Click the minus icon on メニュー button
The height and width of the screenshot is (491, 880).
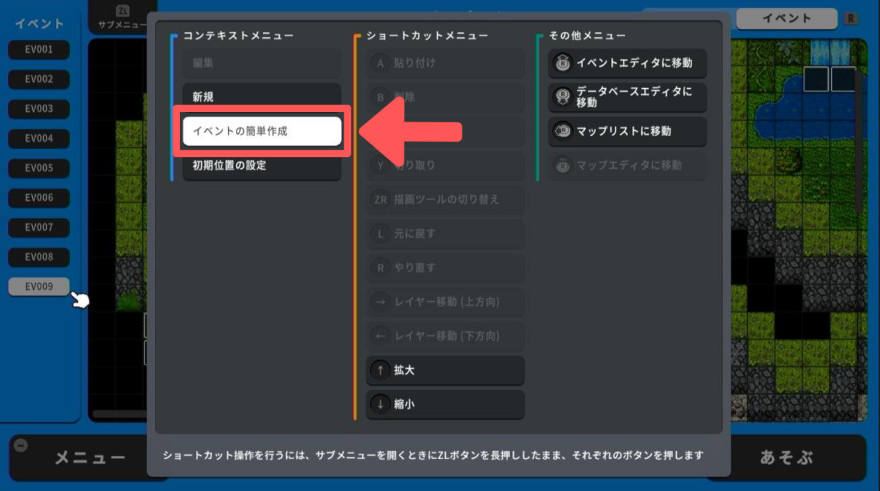21,446
